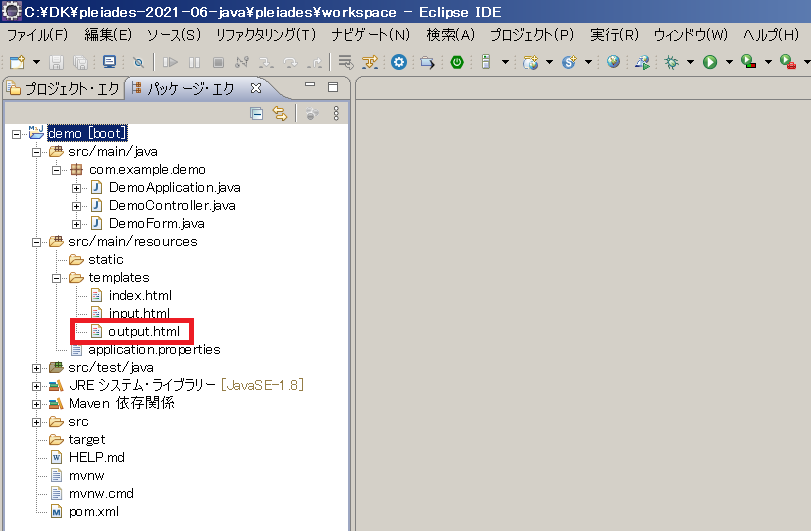This screenshot has height=531, width=811.
Task: Click the web browser globe icon
Action: pos(613,62)
